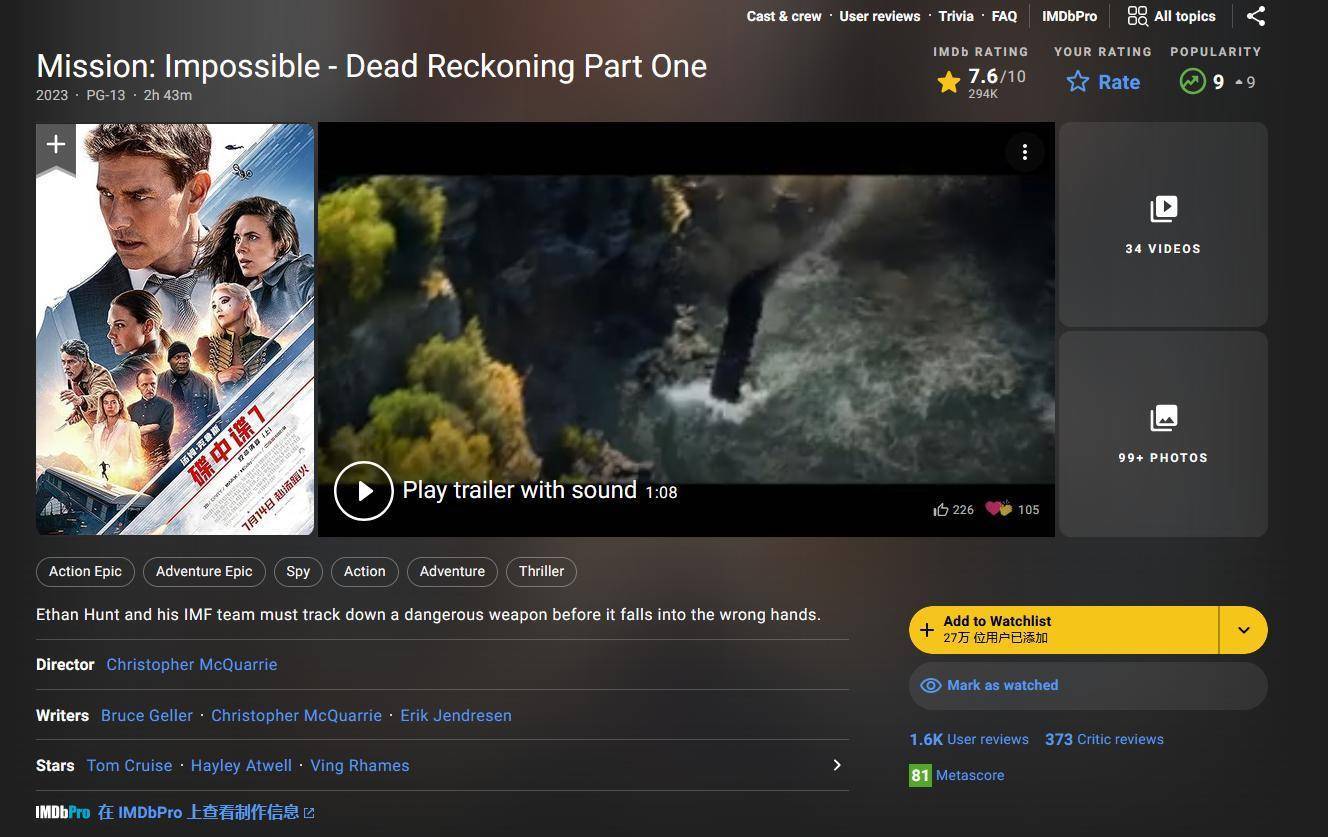The width and height of the screenshot is (1328, 837).
Task: Open the 34 Videos tile
Action: click(x=1163, y=225)
